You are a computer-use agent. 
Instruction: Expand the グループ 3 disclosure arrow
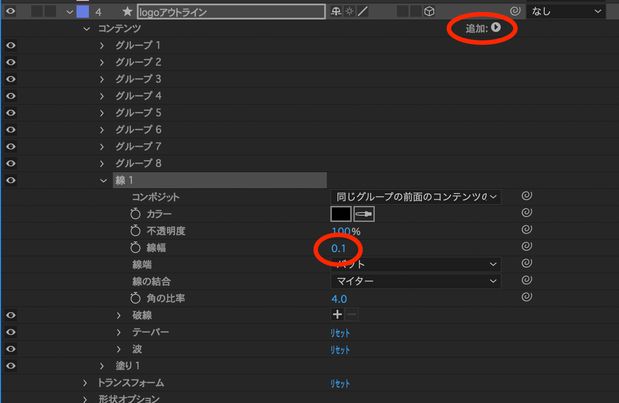102,79
